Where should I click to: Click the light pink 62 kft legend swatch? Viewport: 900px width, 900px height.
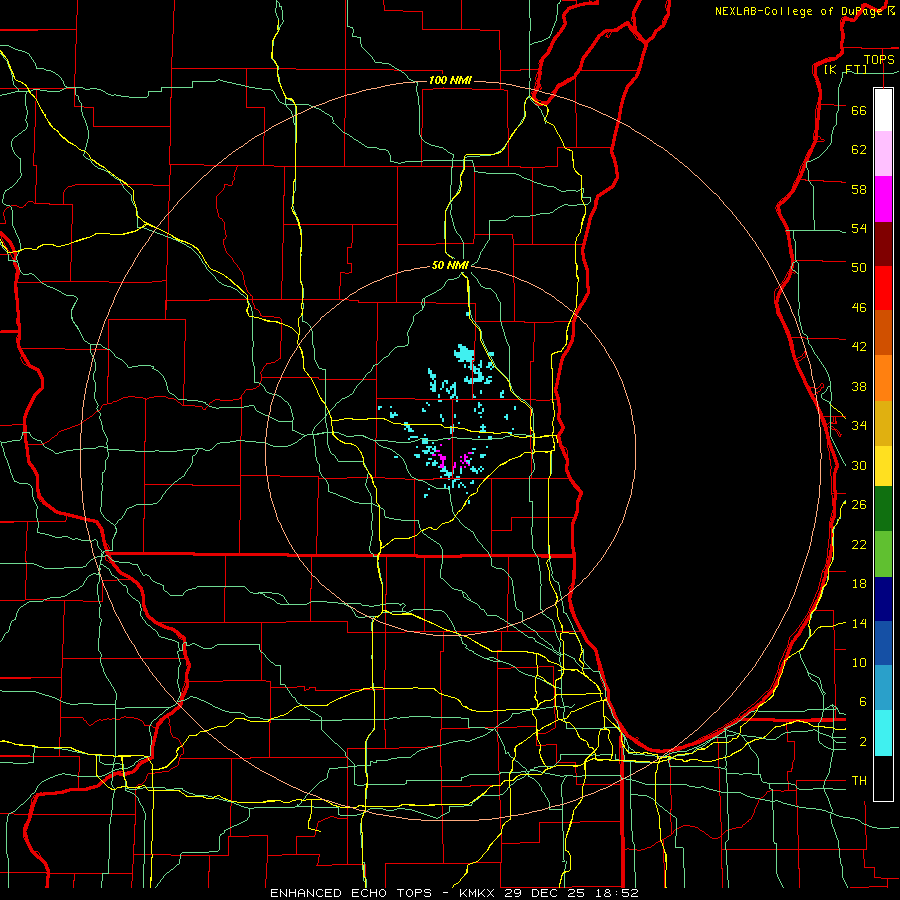[883, 154]
